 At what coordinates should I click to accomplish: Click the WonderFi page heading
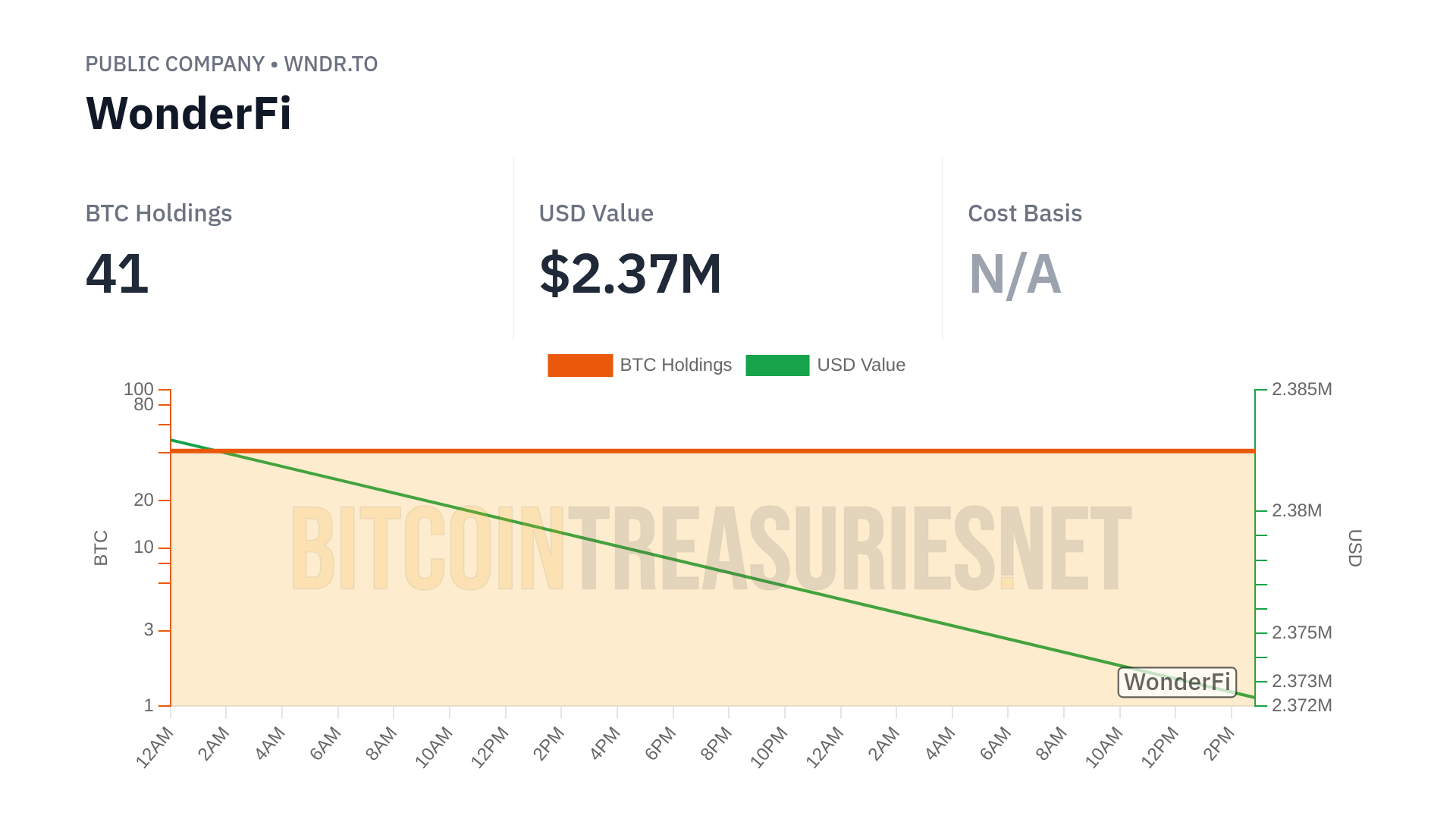(189, 114)
